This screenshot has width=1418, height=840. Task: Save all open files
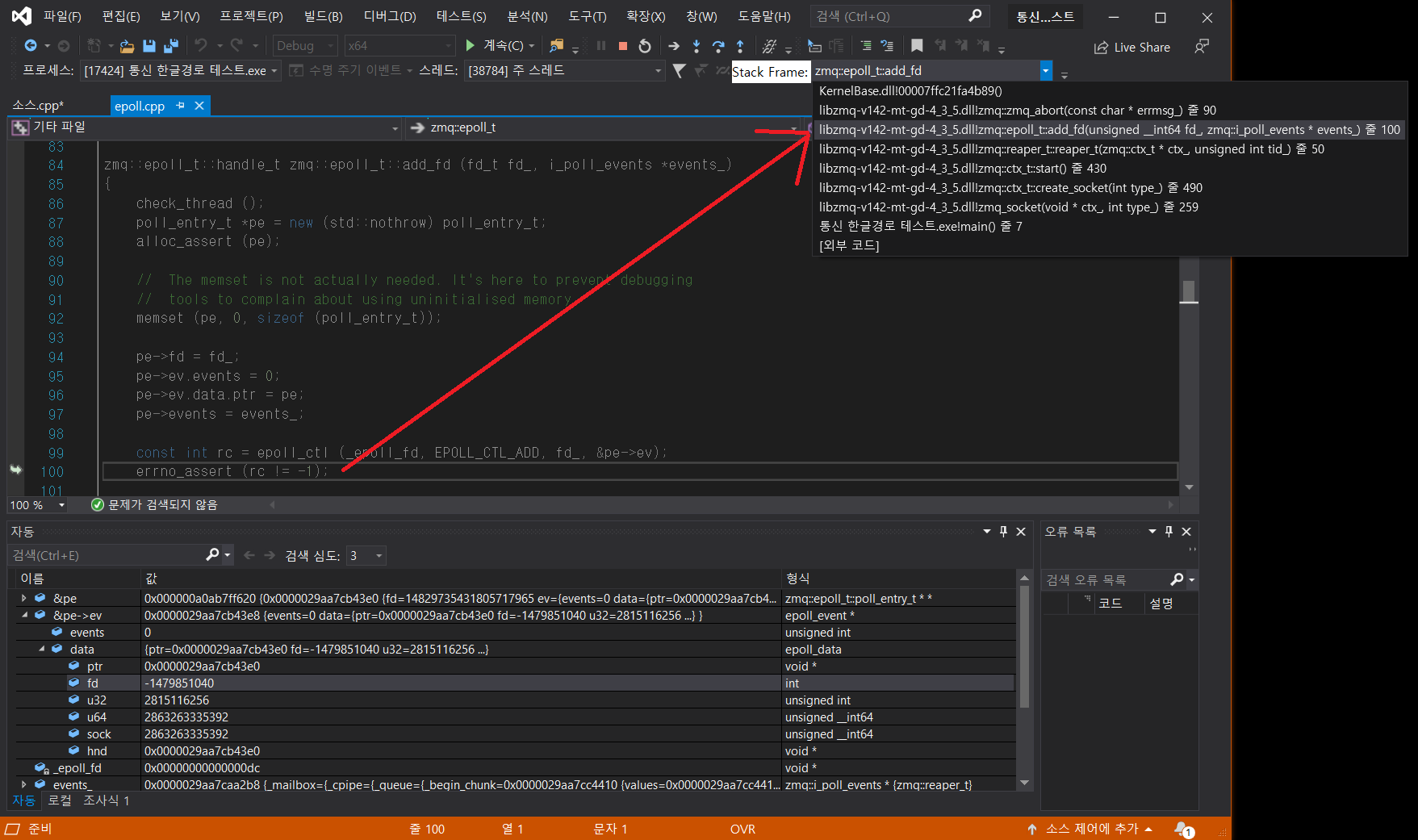(170, 46)
